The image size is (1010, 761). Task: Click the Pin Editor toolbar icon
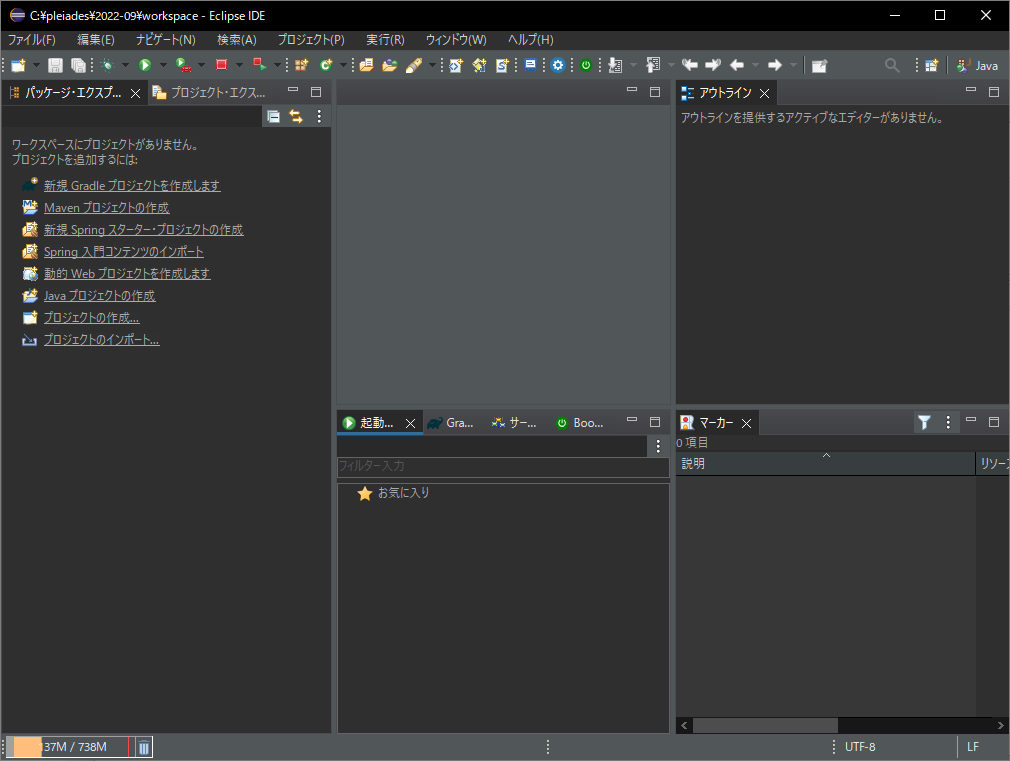[819, 66]
